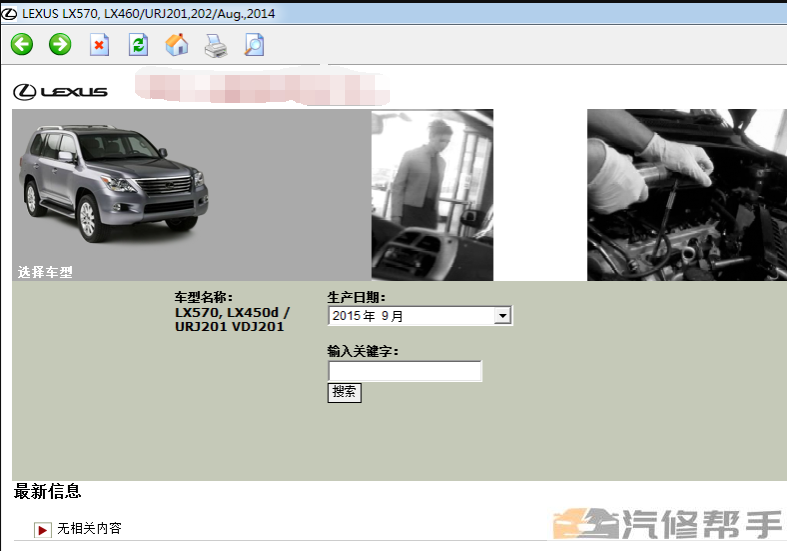The width and height of the screenshot is (787, 551).
Task: Click the Lexus LX SUV image
Action: tap(113, 183)
